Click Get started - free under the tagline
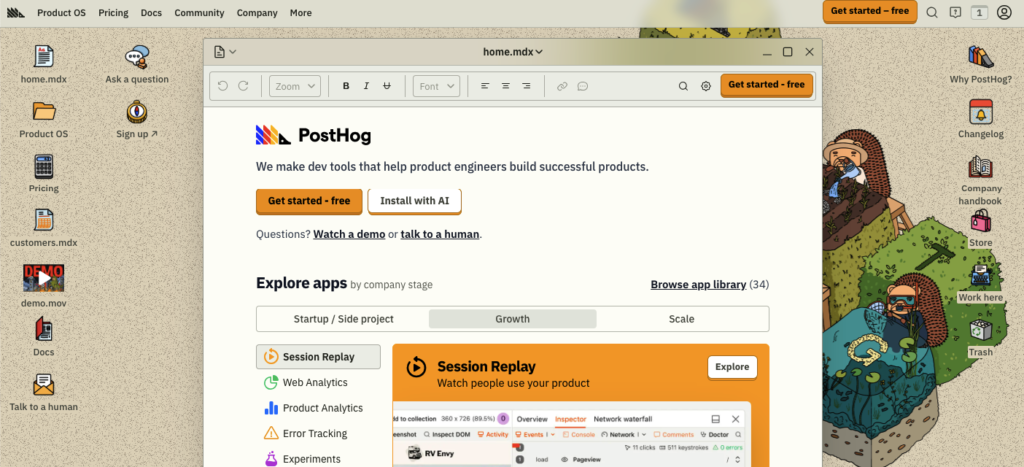 click(x=309, y=201)
